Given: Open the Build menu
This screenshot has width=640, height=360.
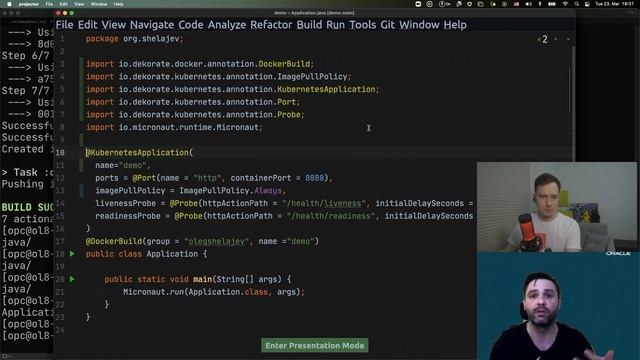Looking at the screenshot, I should 309,25.
